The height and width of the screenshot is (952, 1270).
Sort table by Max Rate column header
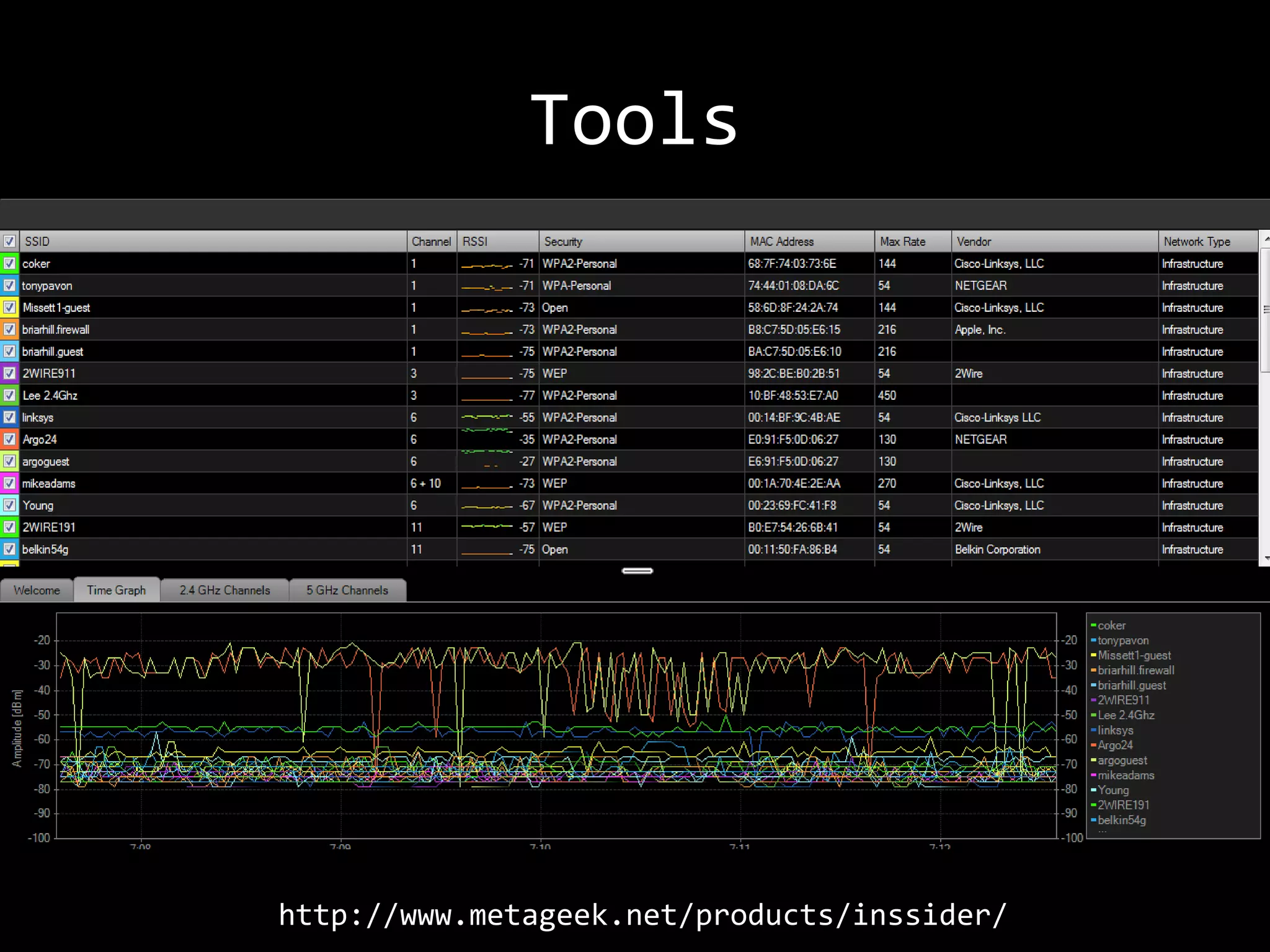pos(913,241)
